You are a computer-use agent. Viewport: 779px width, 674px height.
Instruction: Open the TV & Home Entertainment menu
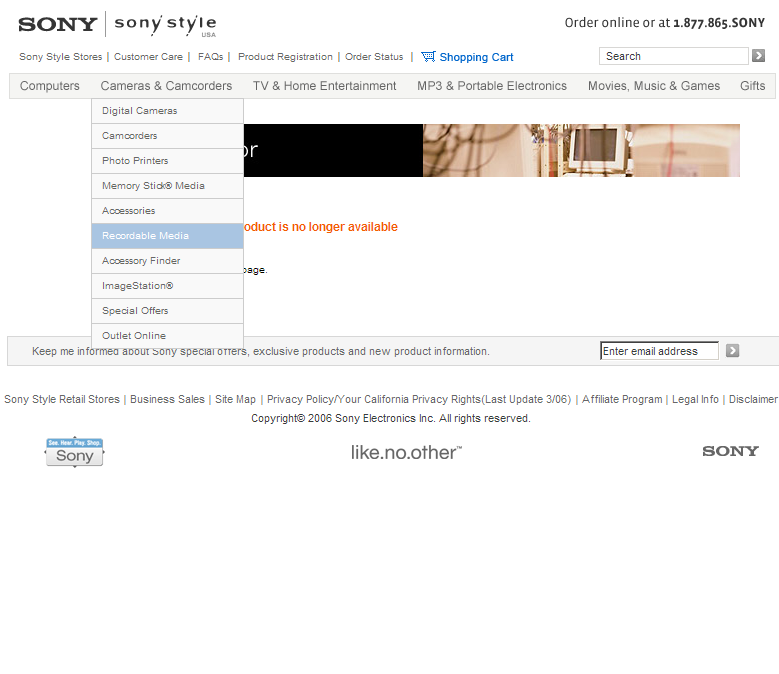324,86
